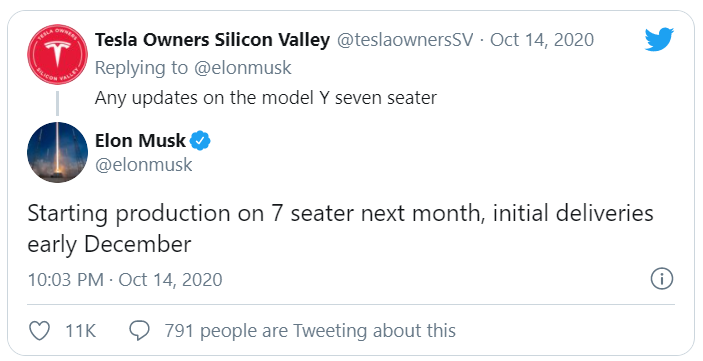Click the 11K likes count
This screenshot has height=361, width=703.
tap(81, 331)
